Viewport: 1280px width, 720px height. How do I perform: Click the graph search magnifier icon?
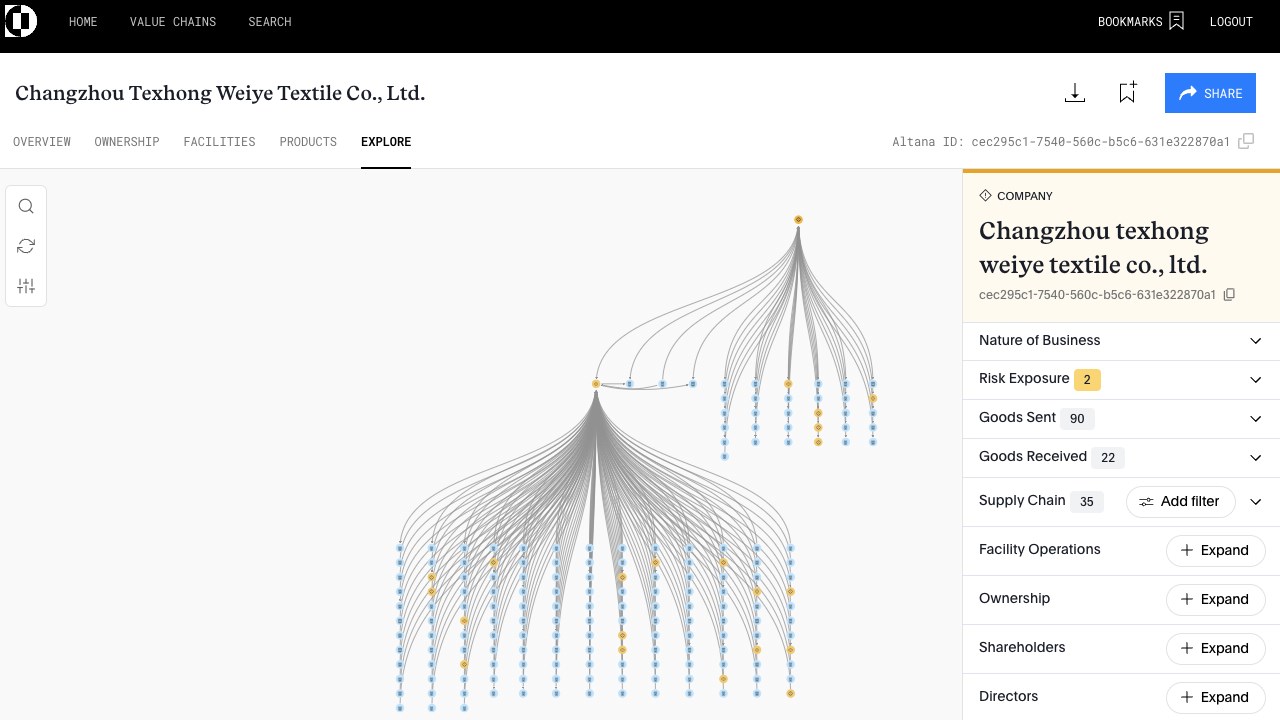click(26, 207)
